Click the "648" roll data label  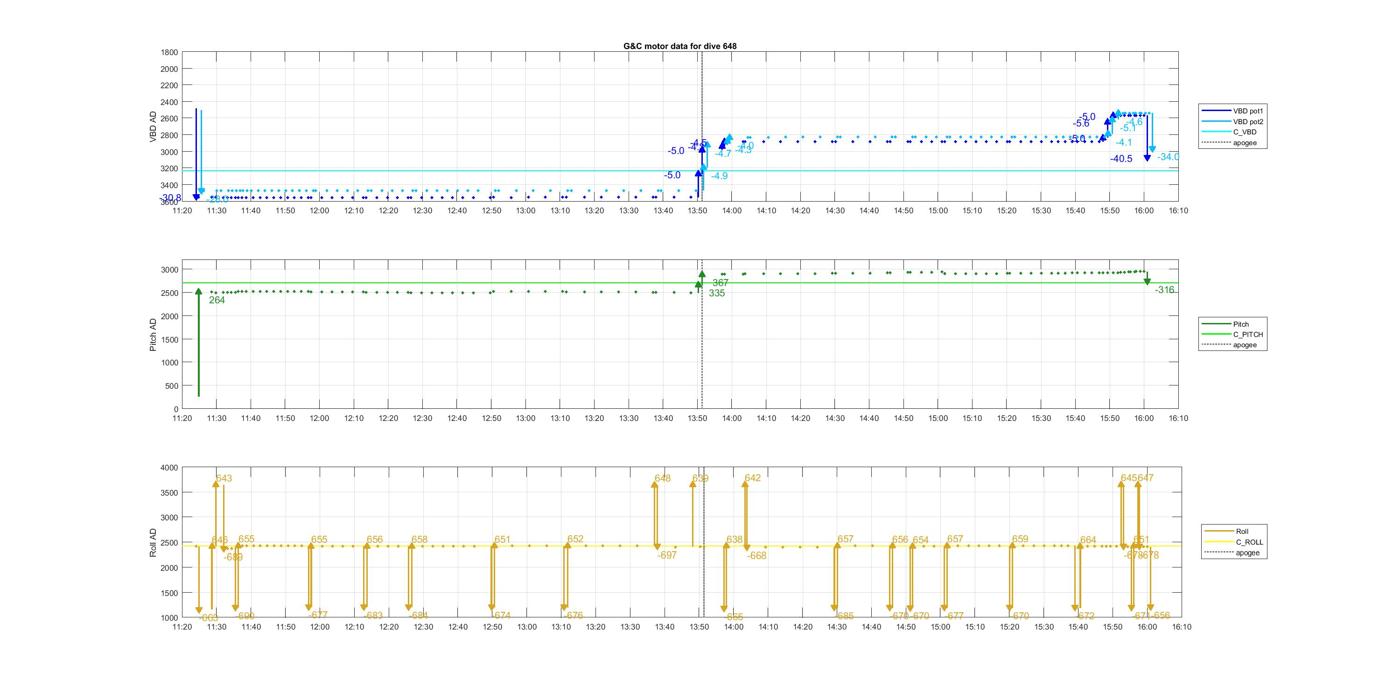click(x=662, y=479)
